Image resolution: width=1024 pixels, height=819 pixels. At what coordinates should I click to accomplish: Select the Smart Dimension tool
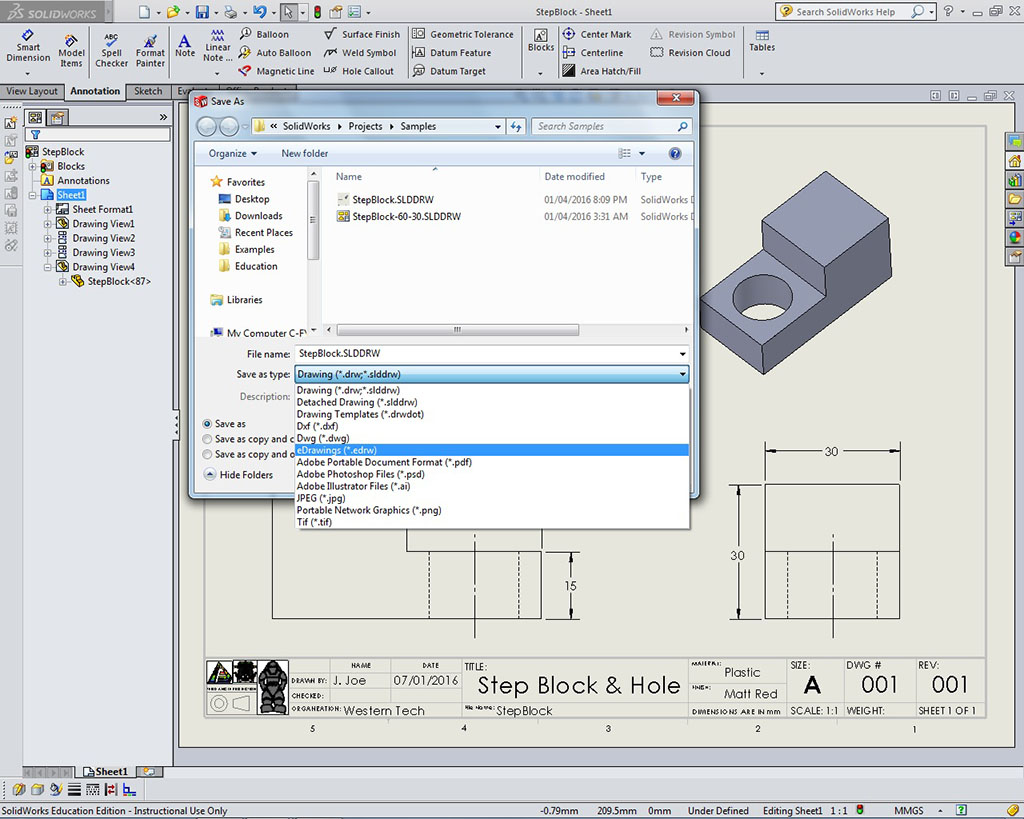pyautogui.click(x=28, y=46)
